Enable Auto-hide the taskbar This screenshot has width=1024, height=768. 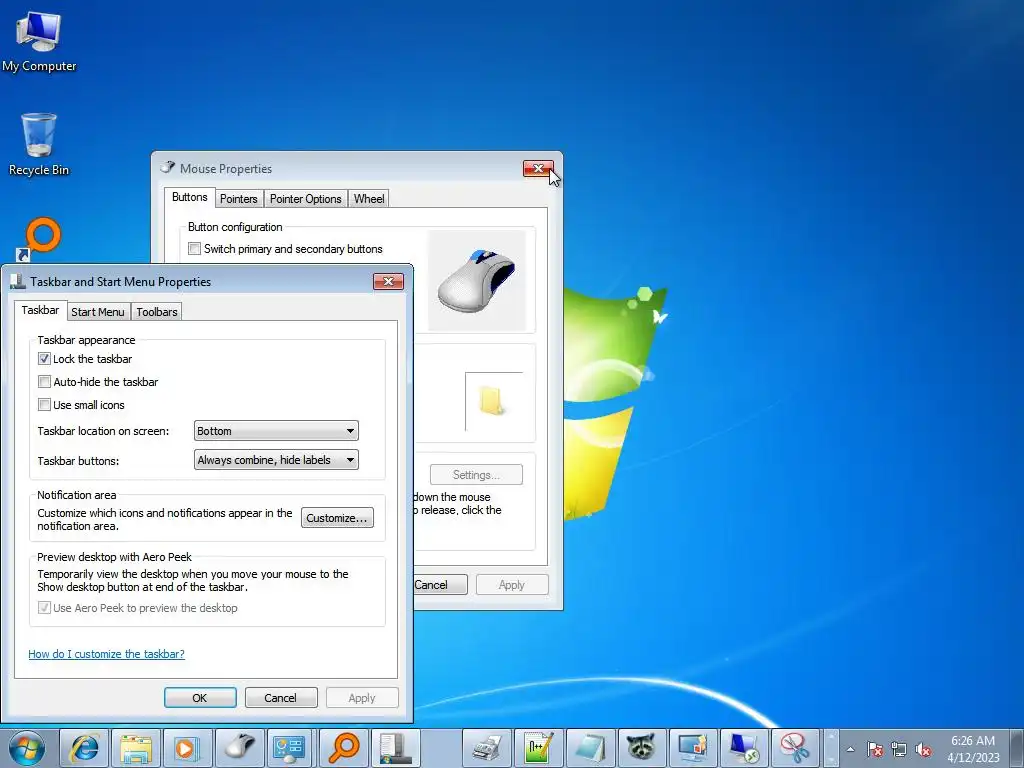pos(44,381)
